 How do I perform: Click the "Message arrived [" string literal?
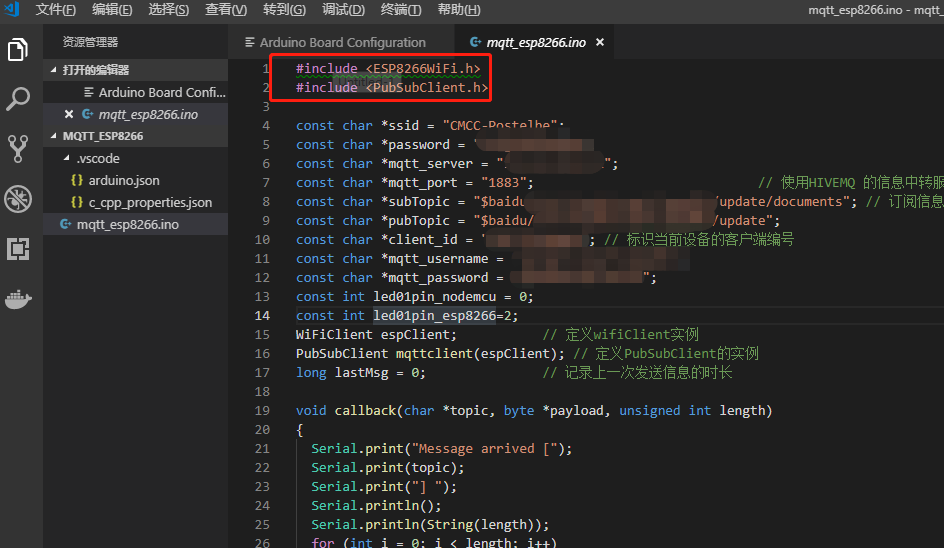[x=485, y=448]
